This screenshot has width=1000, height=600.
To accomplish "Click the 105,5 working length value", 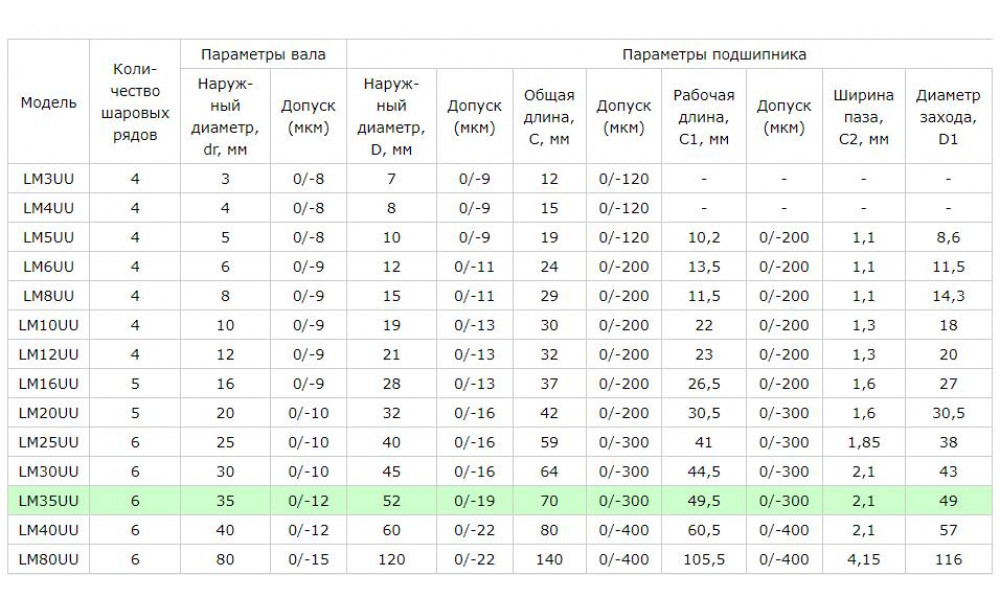I will click(x=704, y=559).
